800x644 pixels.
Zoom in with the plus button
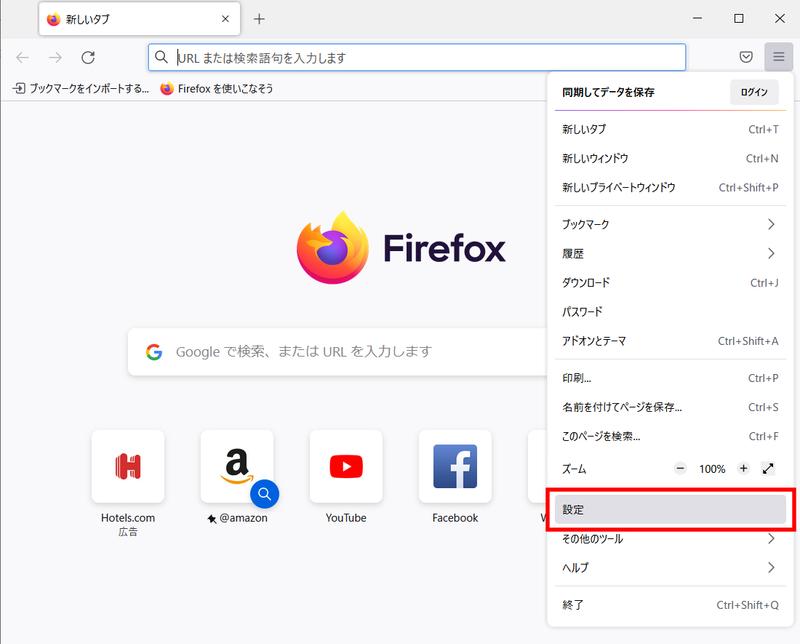[743, 468]
